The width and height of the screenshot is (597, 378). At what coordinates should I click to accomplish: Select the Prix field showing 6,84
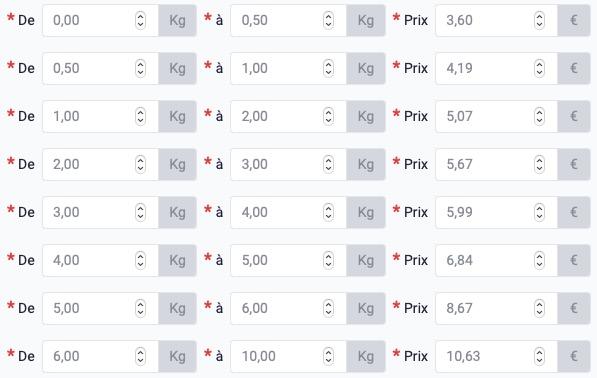pyautogui.click(x=496, y=260)
